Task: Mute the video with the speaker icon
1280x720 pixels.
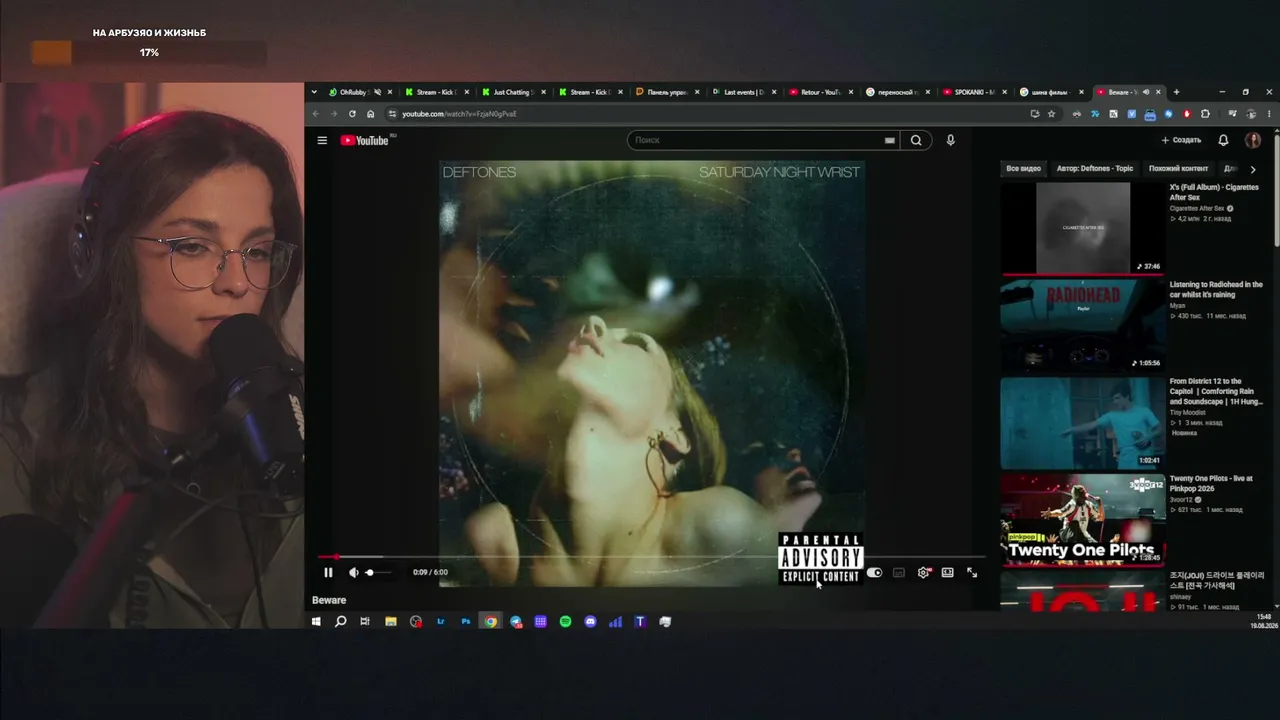Action: point(353,573)
